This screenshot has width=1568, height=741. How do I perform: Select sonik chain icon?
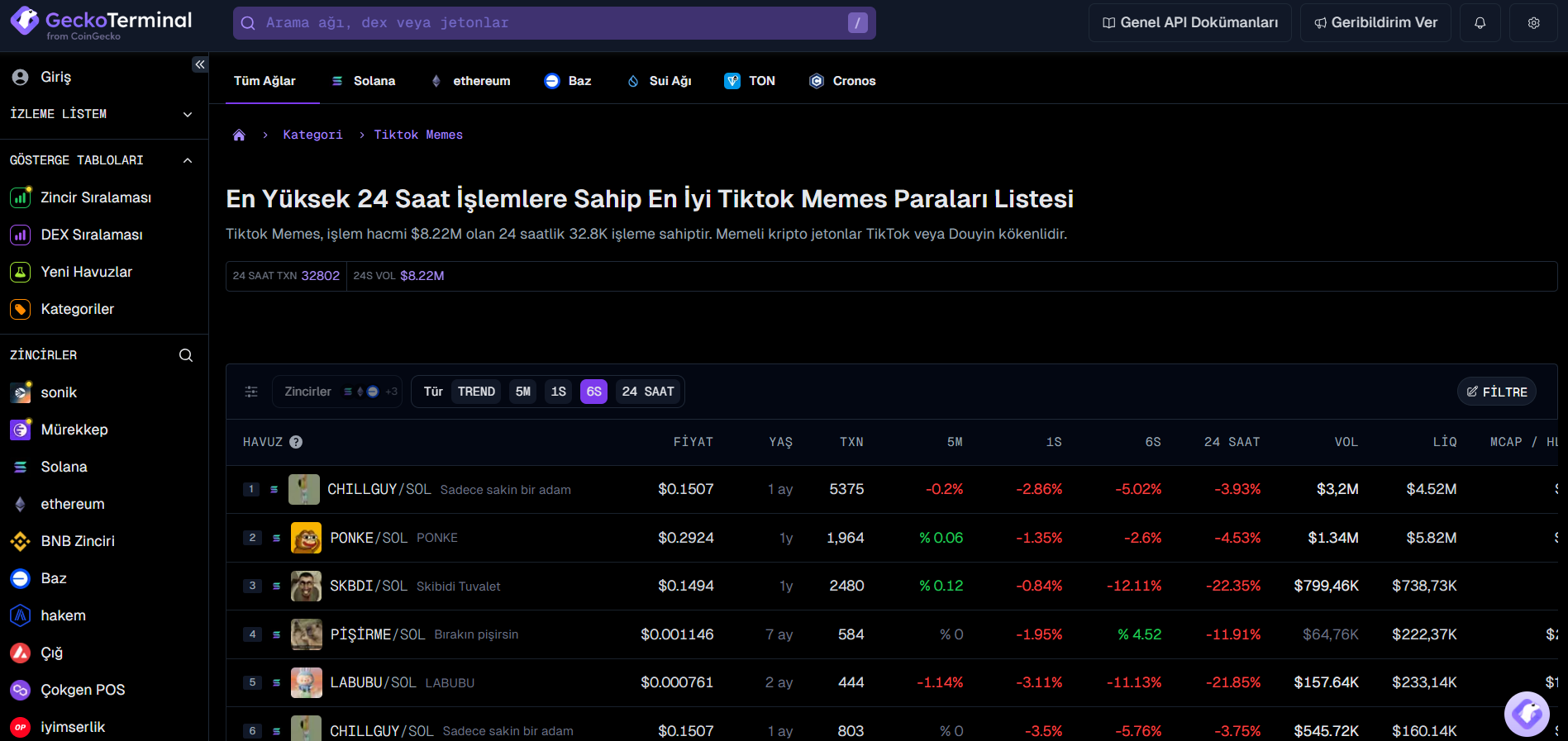pyautogui.click(x=21, y=392)
